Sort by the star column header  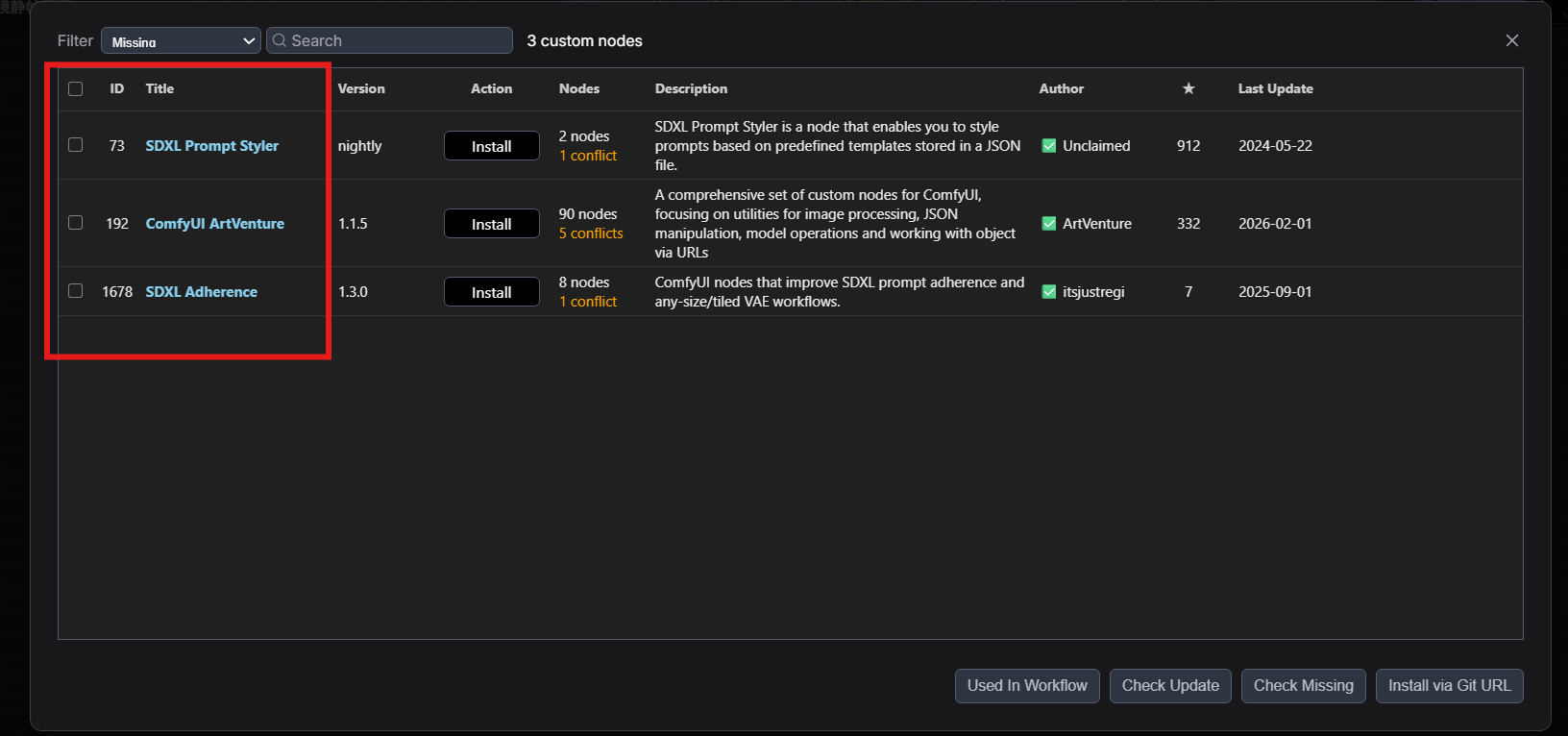coord(1188,88)
